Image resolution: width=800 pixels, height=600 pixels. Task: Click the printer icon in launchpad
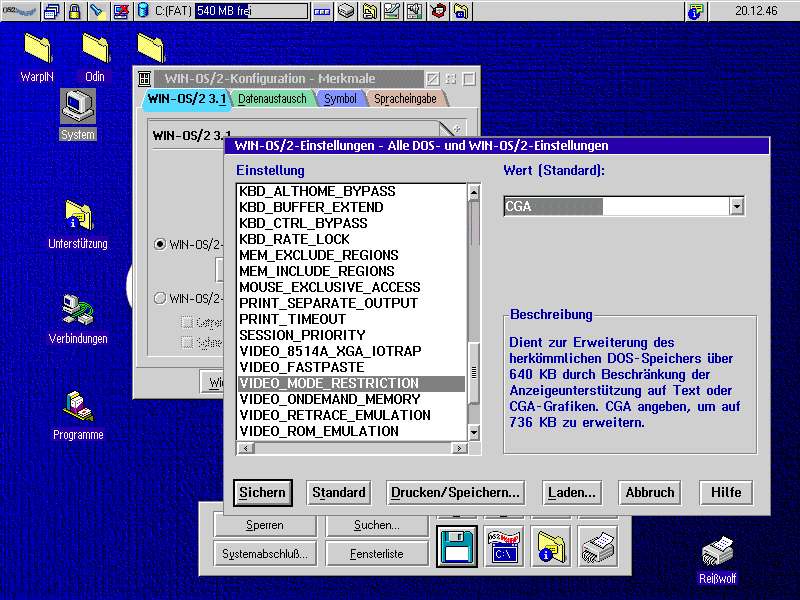pos(598,546)
